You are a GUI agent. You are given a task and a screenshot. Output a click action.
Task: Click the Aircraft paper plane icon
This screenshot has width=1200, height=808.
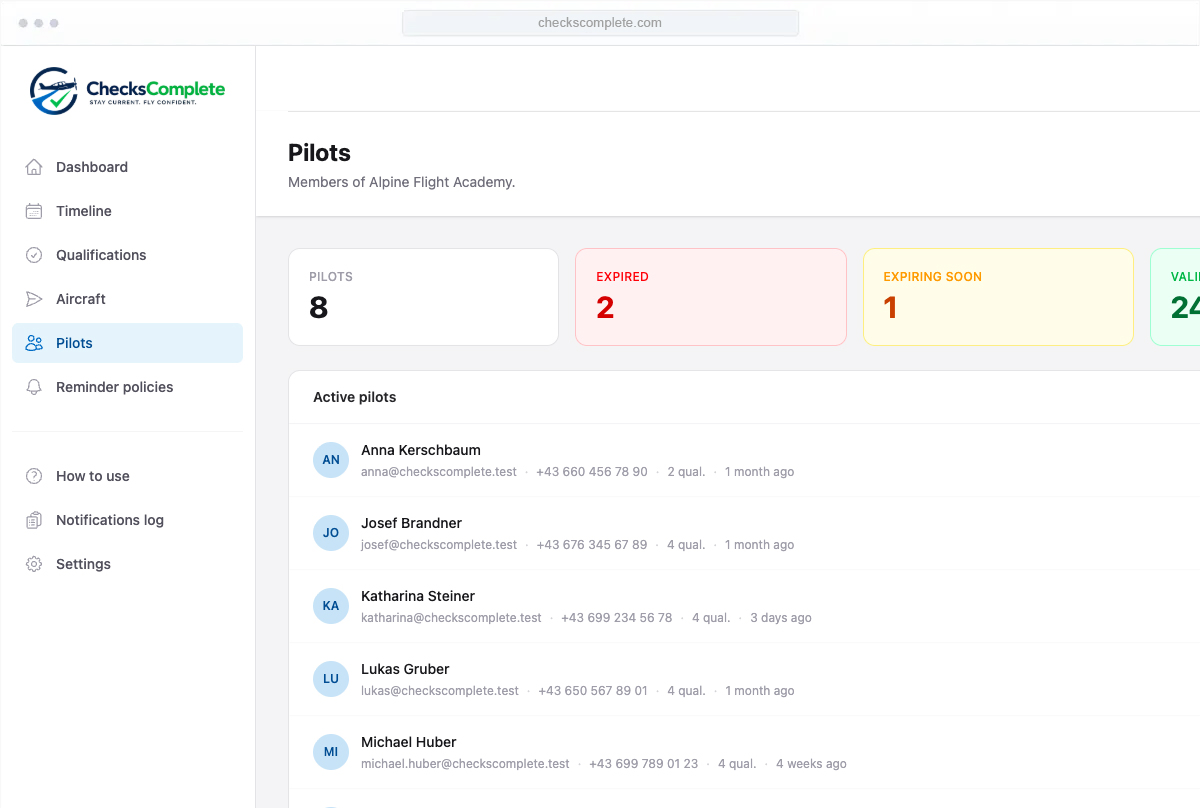click(34, 299)
